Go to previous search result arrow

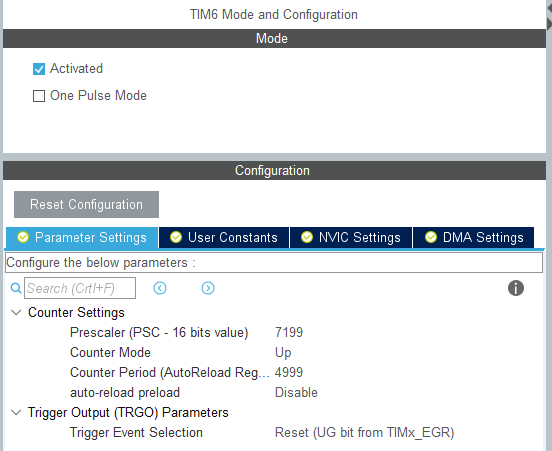pos(160,288)
